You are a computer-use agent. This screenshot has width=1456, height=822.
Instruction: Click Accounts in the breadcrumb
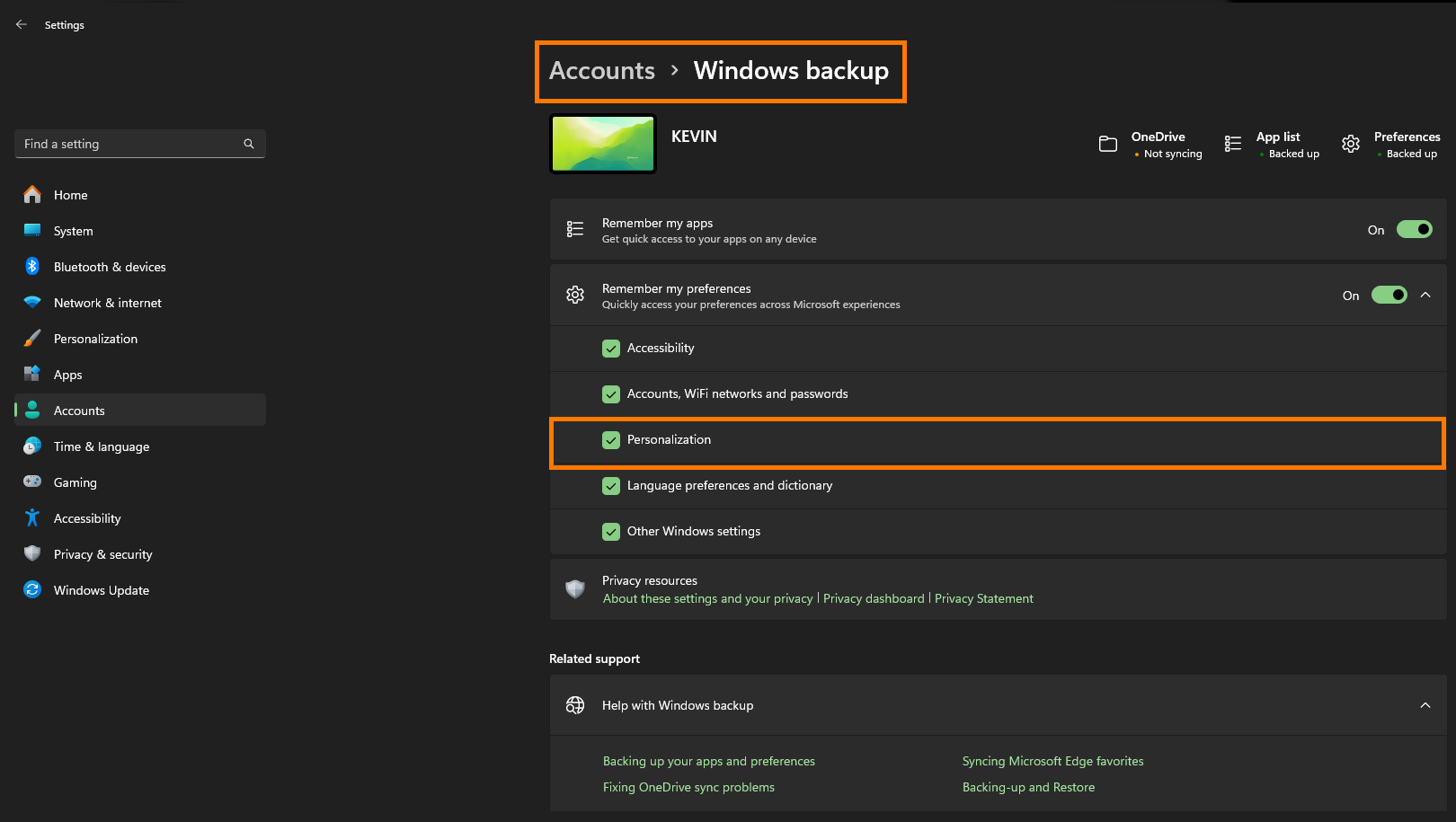pyautogui.click(x=602, y=70)
